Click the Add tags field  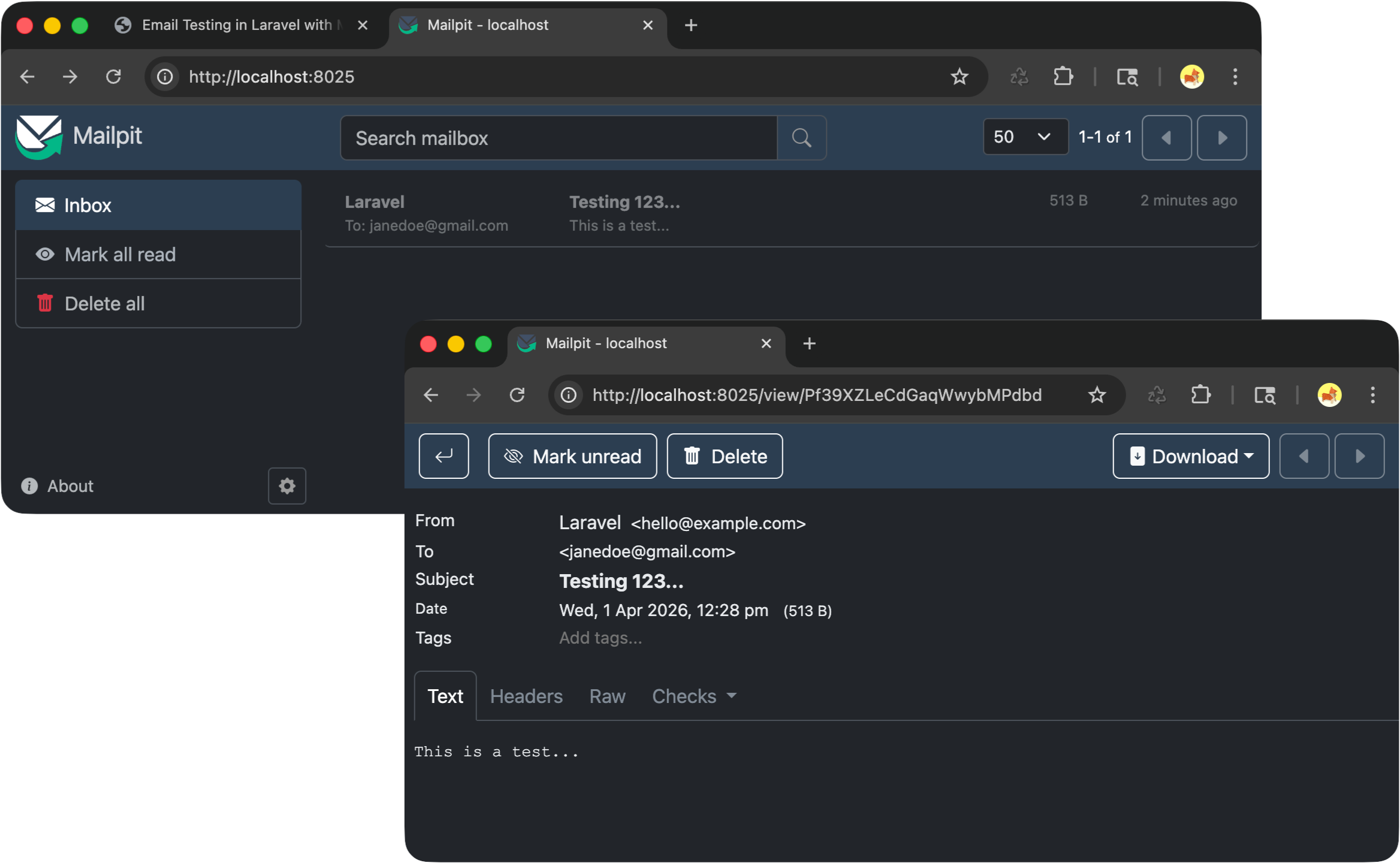[601, 638]
